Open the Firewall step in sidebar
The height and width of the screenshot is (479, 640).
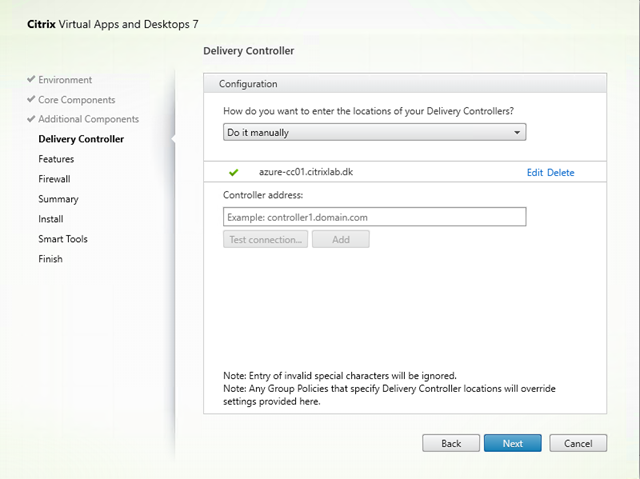54,179
